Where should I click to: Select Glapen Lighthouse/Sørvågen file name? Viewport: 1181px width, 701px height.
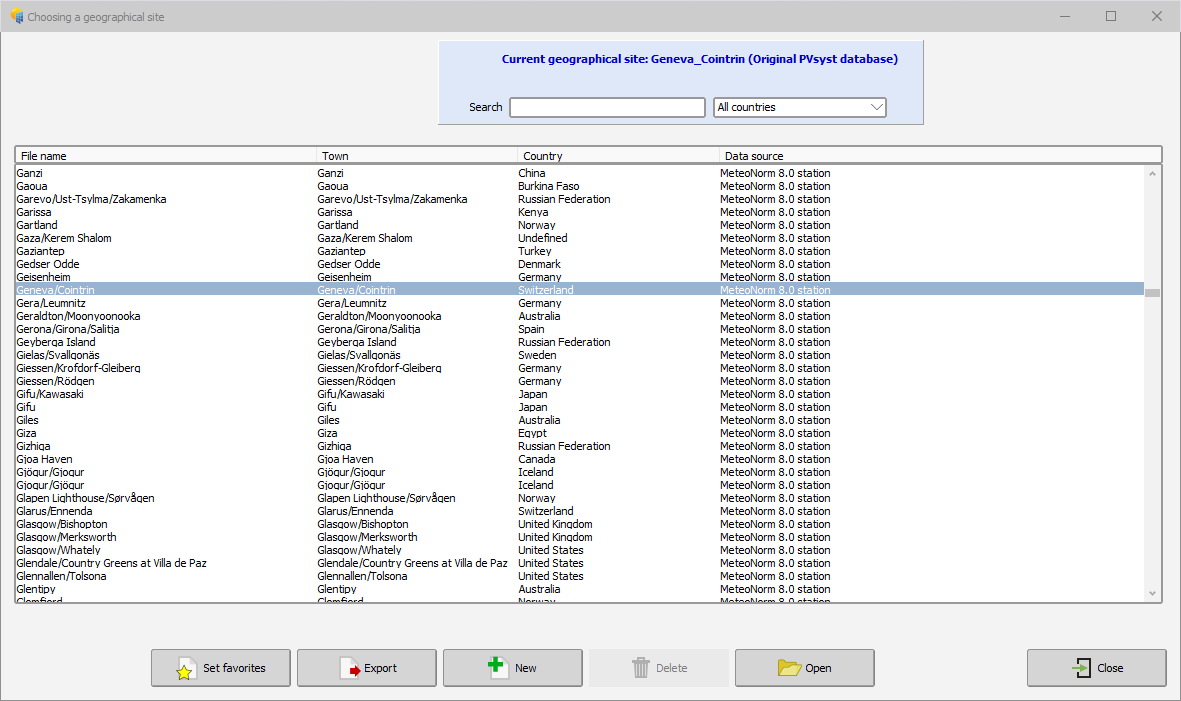tap(85, 498)
